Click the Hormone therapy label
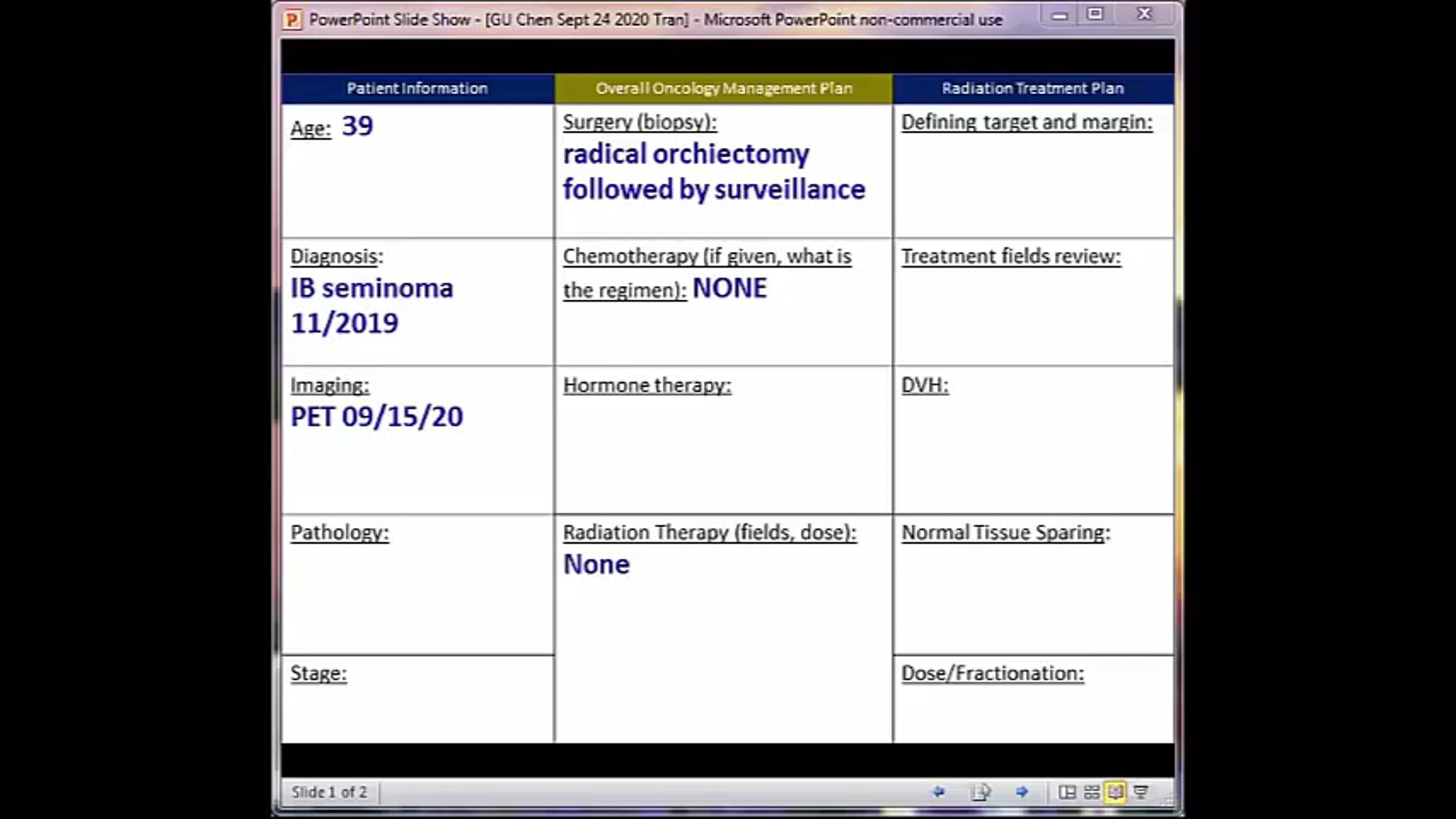Image resolution: width=1456 pixels, height=819 pixels. click(x=647, y=385)
